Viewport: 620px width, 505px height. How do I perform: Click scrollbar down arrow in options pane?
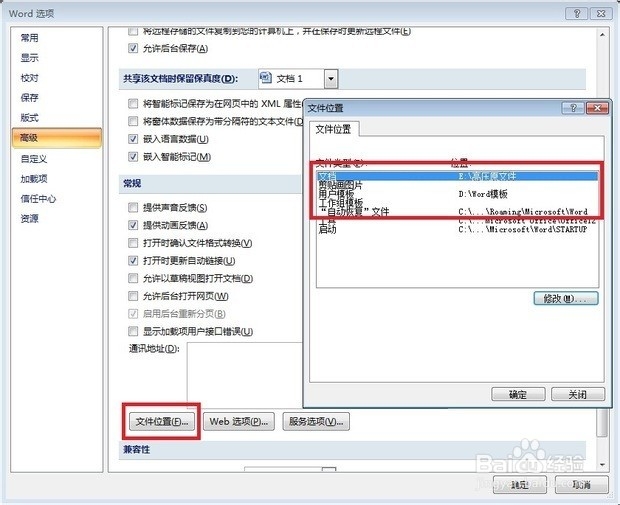coord(602,465)
